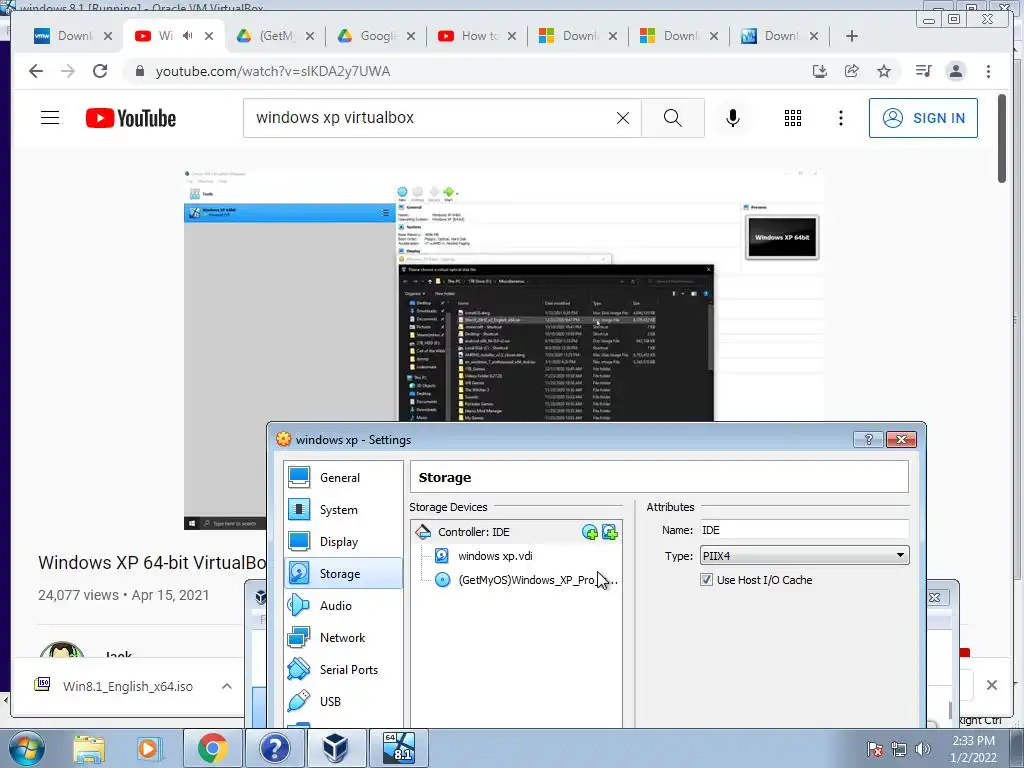1024x768 pixels.
Task: Select Controller: IDE in storage tree
Action: 473,532
